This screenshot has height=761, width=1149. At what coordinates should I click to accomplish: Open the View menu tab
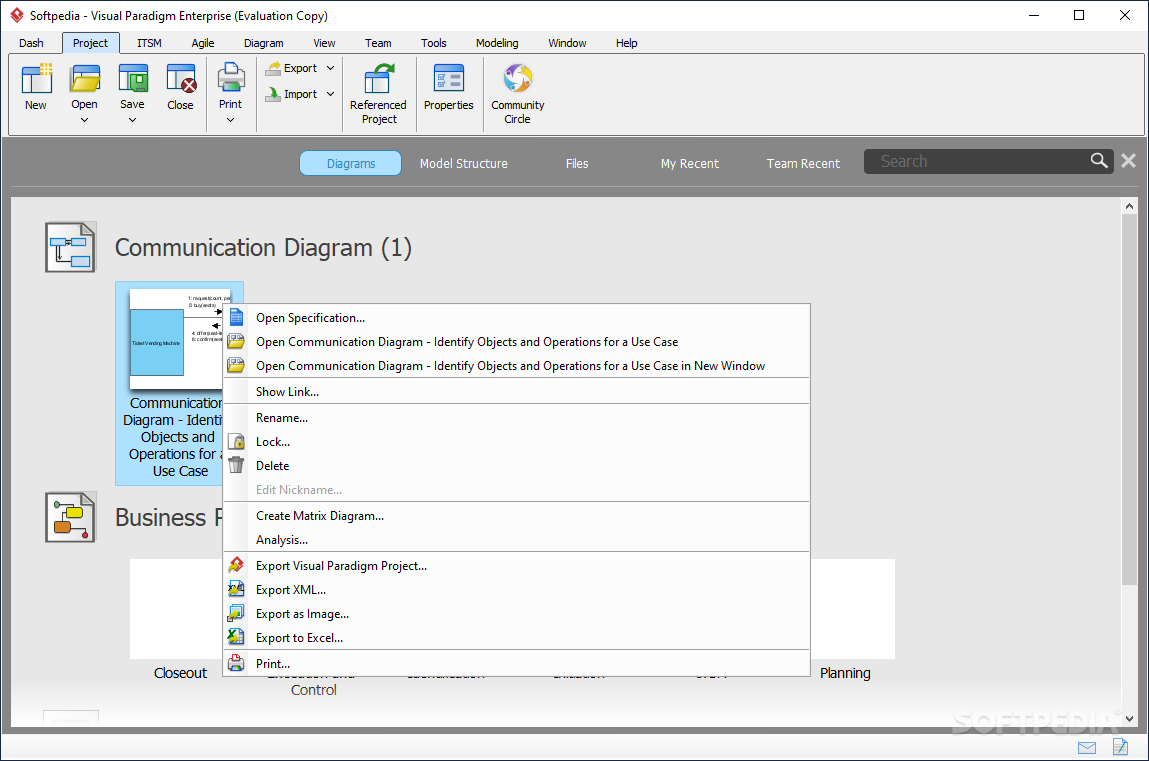(x=325, y=43)
